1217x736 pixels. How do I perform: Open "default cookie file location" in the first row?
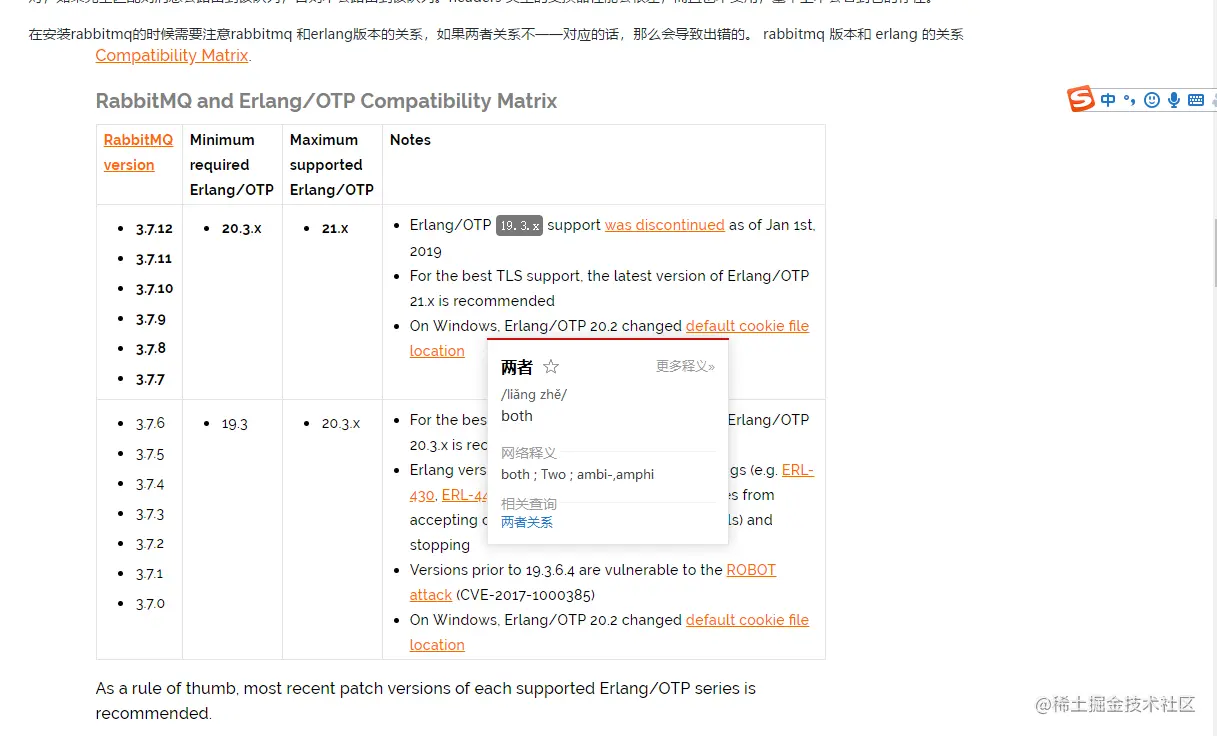(747, 326)
